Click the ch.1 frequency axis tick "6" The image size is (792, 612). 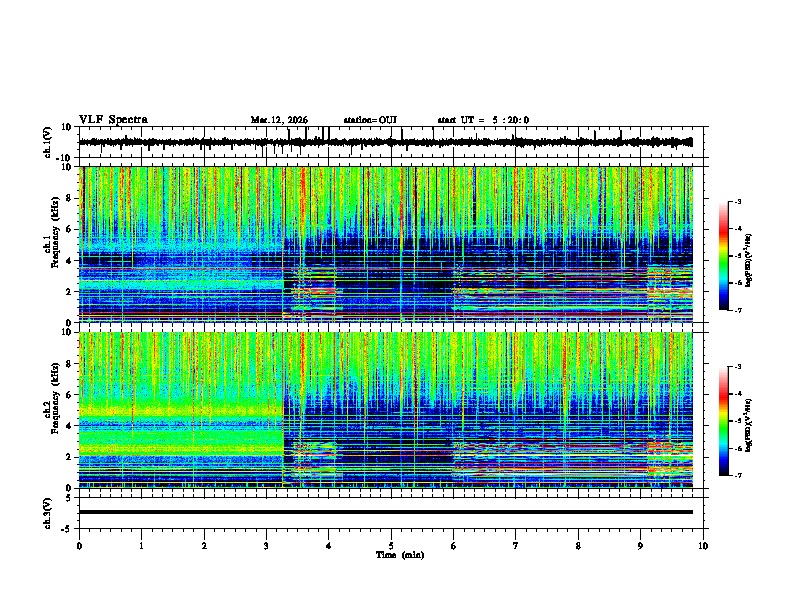(x=70, y=229)
